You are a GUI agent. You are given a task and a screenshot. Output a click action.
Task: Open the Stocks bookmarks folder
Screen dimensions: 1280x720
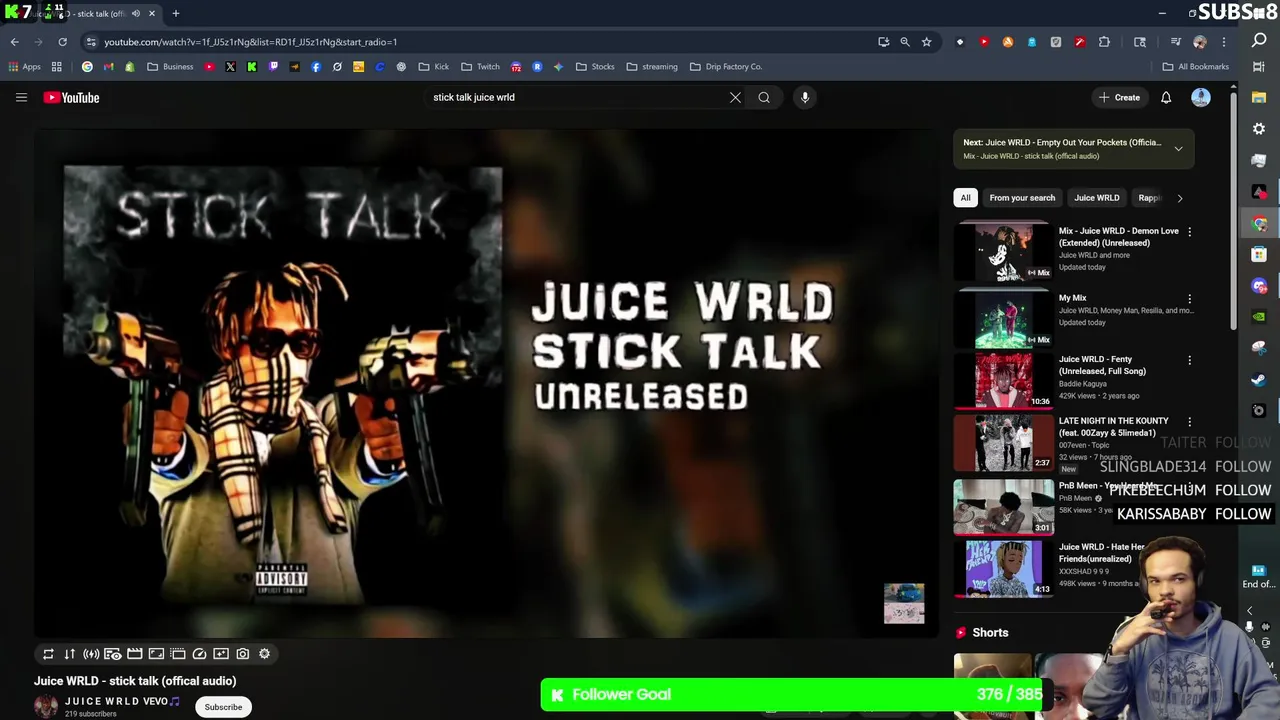(595, 67)
